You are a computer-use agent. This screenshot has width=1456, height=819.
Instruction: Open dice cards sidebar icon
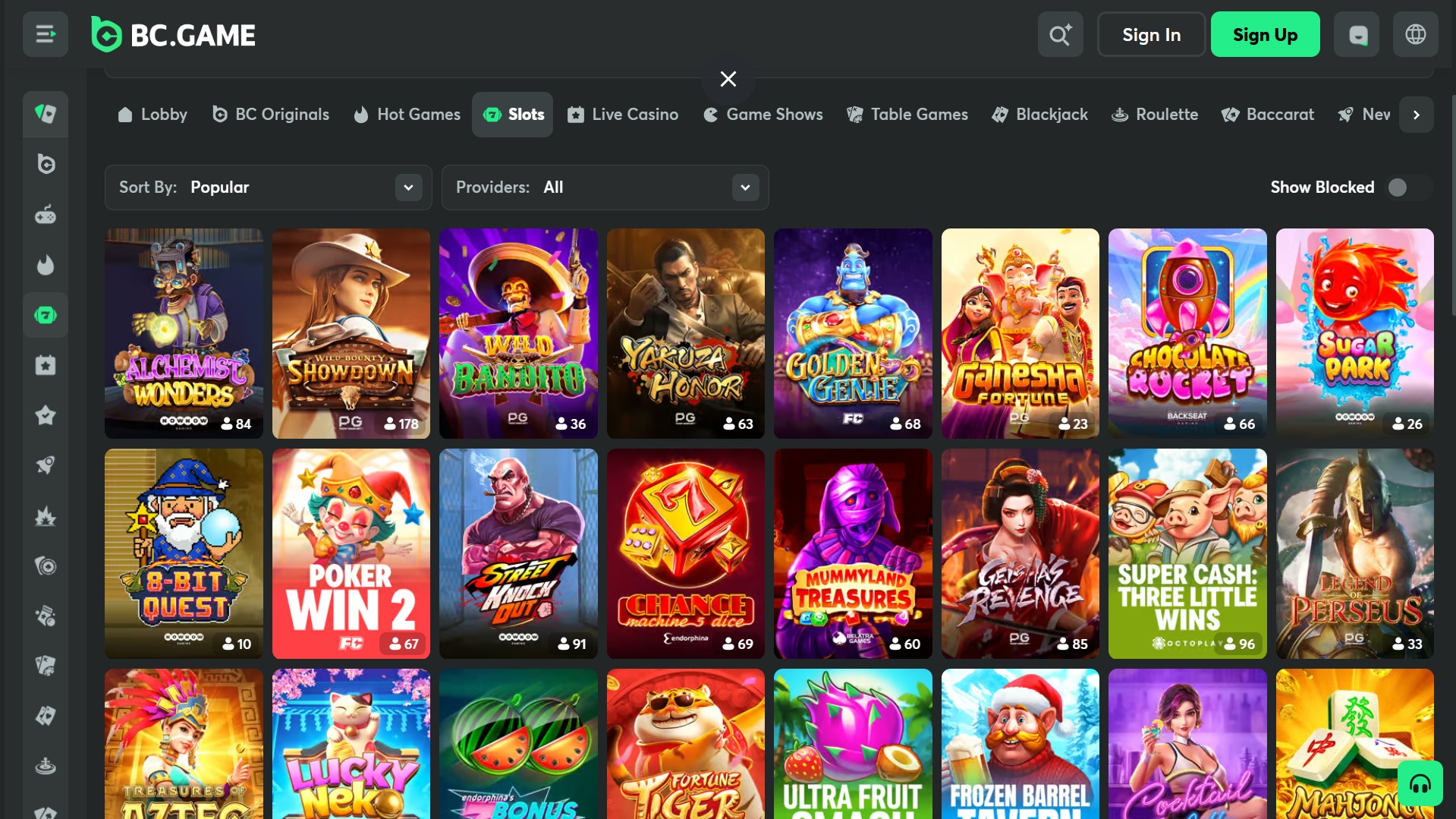(x=46, y=616)
